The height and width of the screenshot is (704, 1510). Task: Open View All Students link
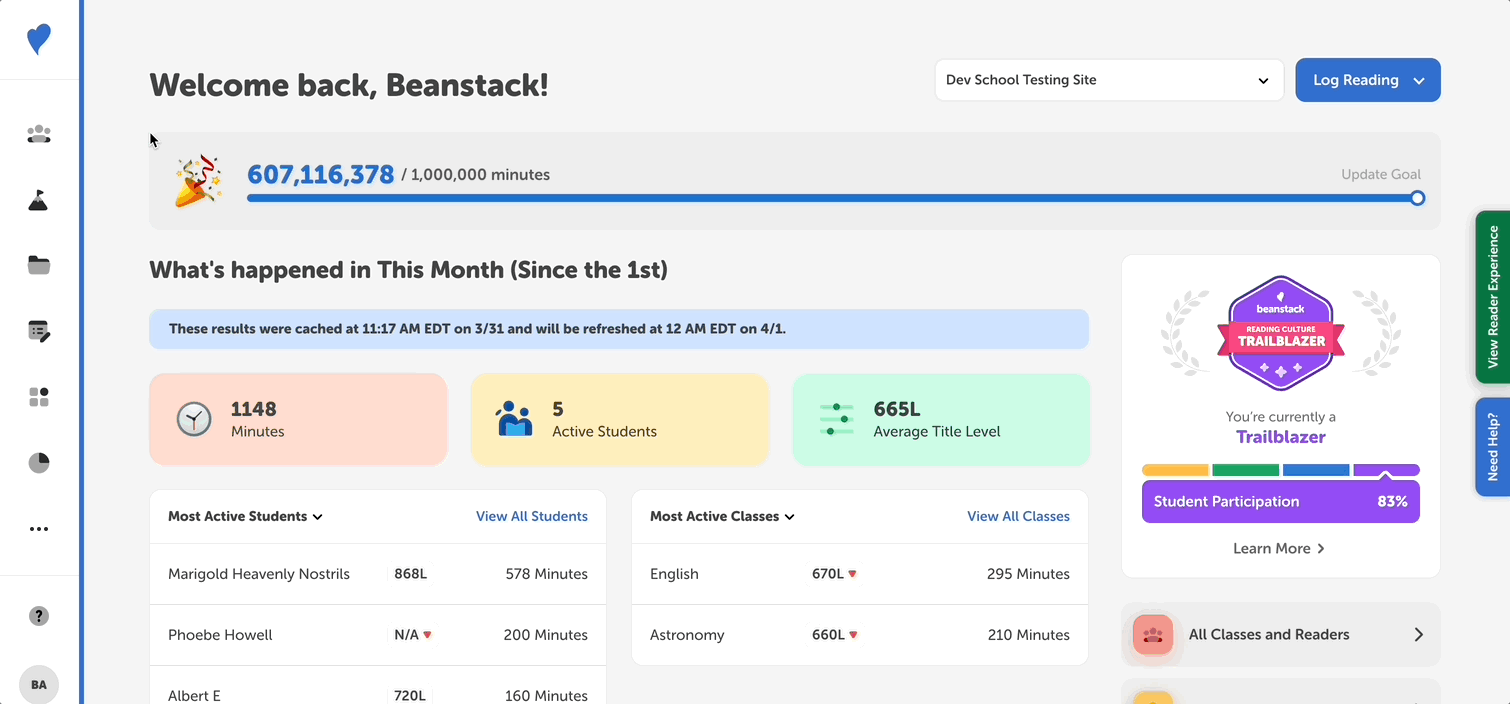click(532, 516)
